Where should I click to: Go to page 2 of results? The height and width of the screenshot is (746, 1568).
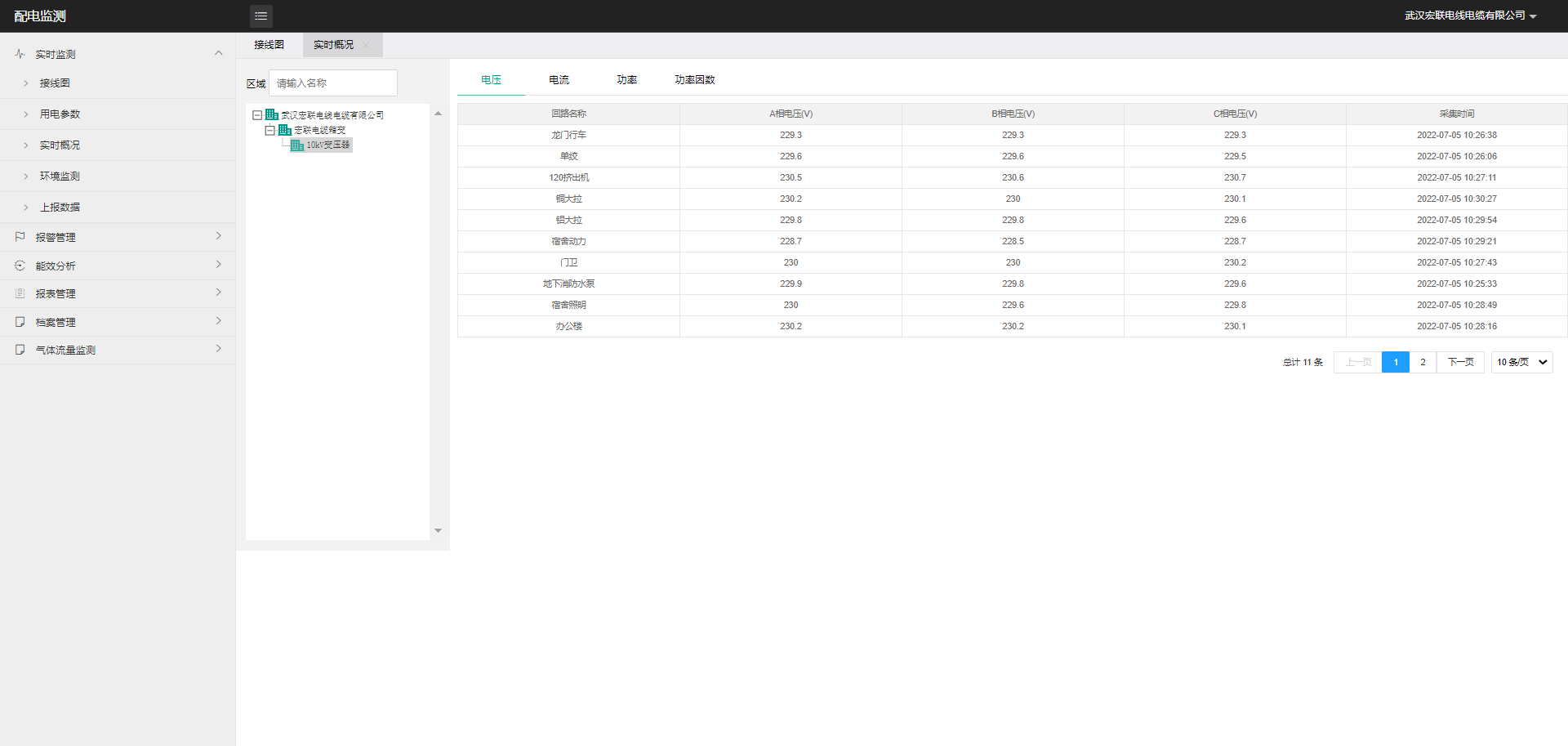pos(1423,362)
